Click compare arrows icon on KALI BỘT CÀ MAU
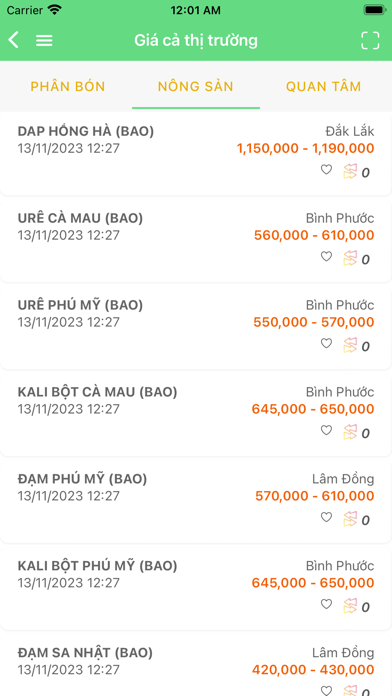 [350, 432]
